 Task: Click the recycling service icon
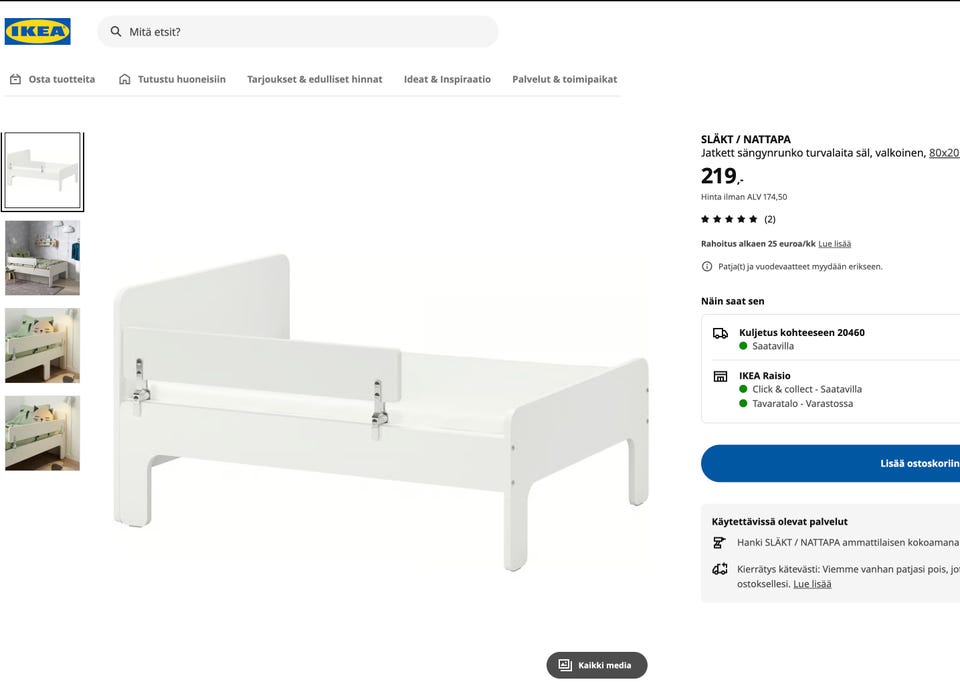point(720,569)
